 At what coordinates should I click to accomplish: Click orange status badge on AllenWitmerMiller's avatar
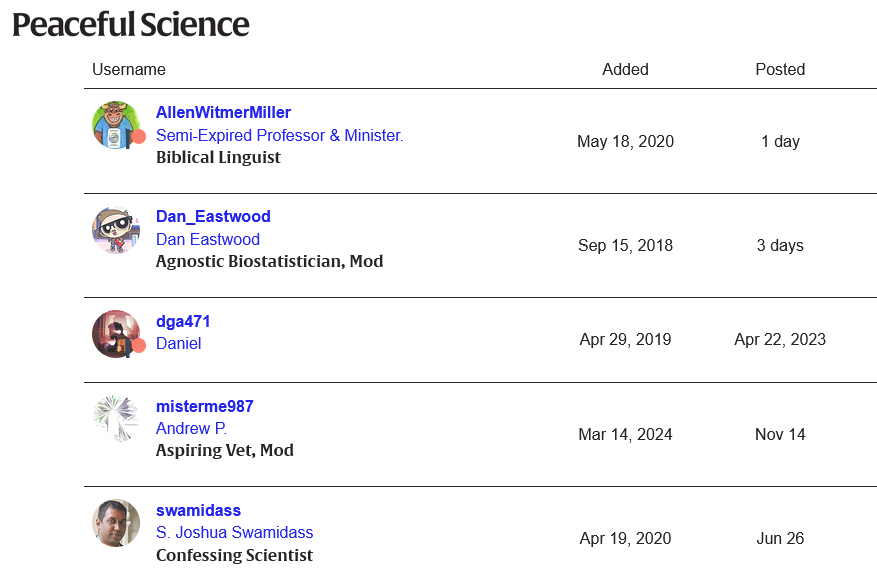139,137
